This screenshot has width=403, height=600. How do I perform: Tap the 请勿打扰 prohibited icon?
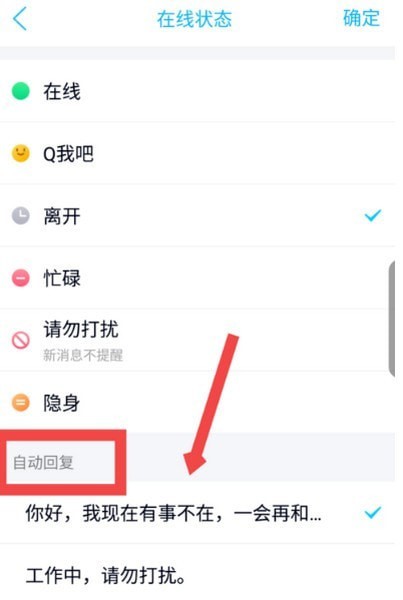tap(21, 340)
